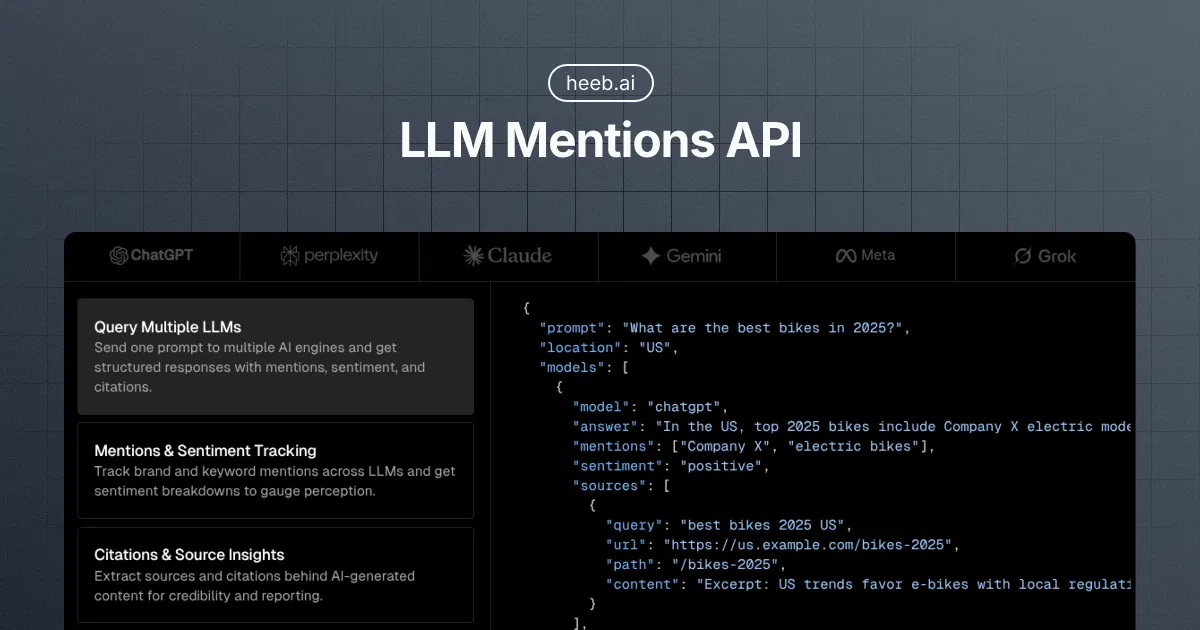Click the "prompt" line in the JSON
This screenshot has width=1200, height=630.
(x=725, y=328)
